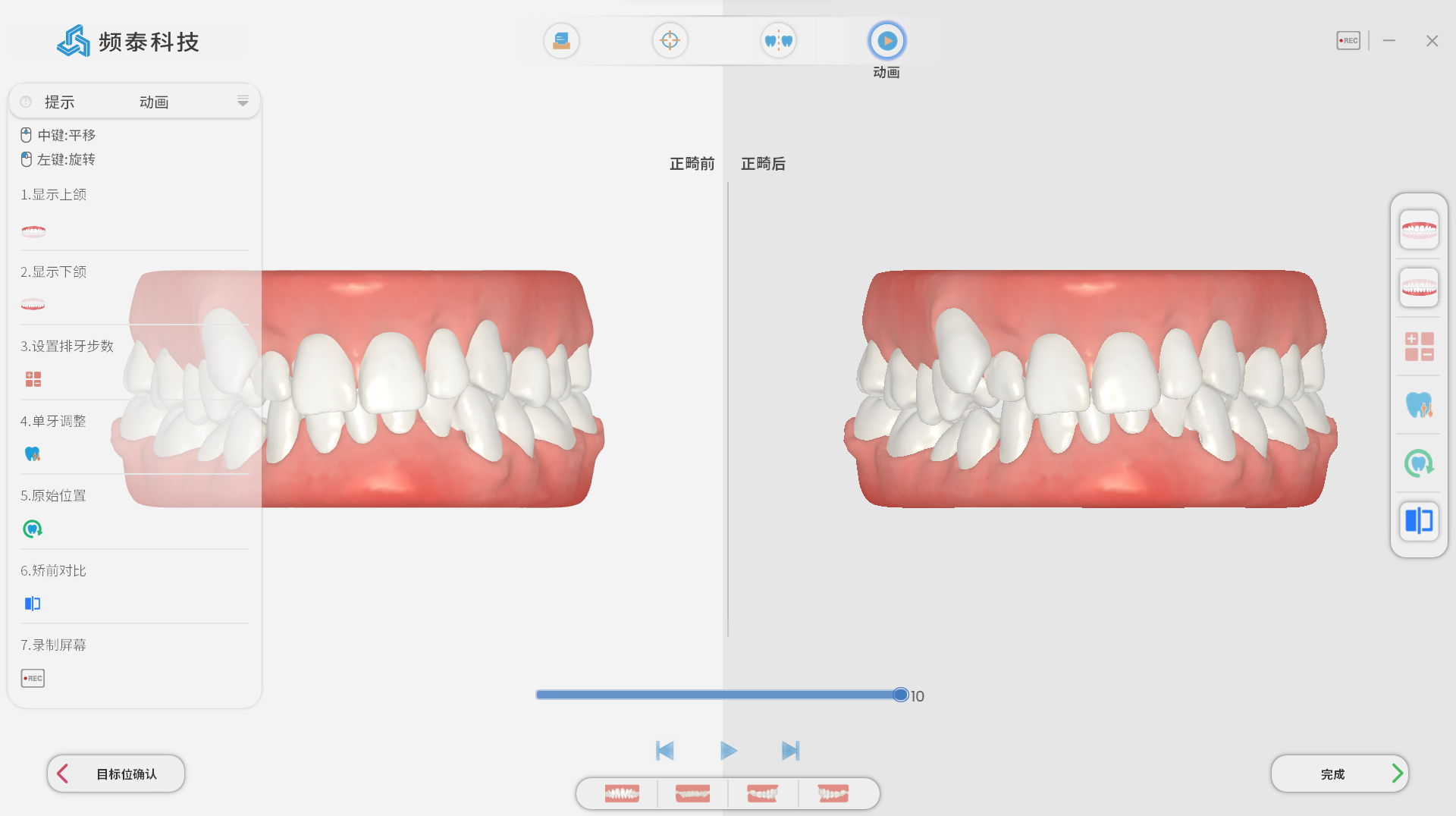Open the first model import step icon
Screen dimensions: 1456x816
click(561, 41)
